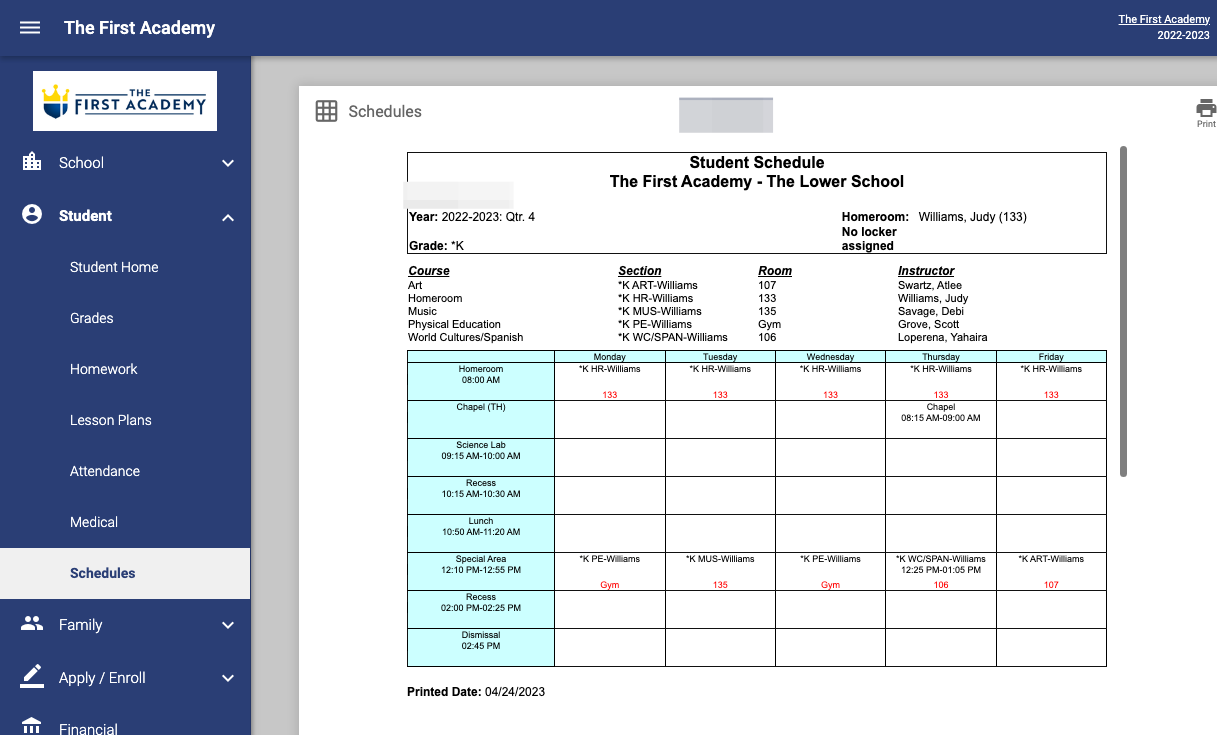Click the Financial bank icon
The image size is (1217, 735).
(x=32, y=726)
